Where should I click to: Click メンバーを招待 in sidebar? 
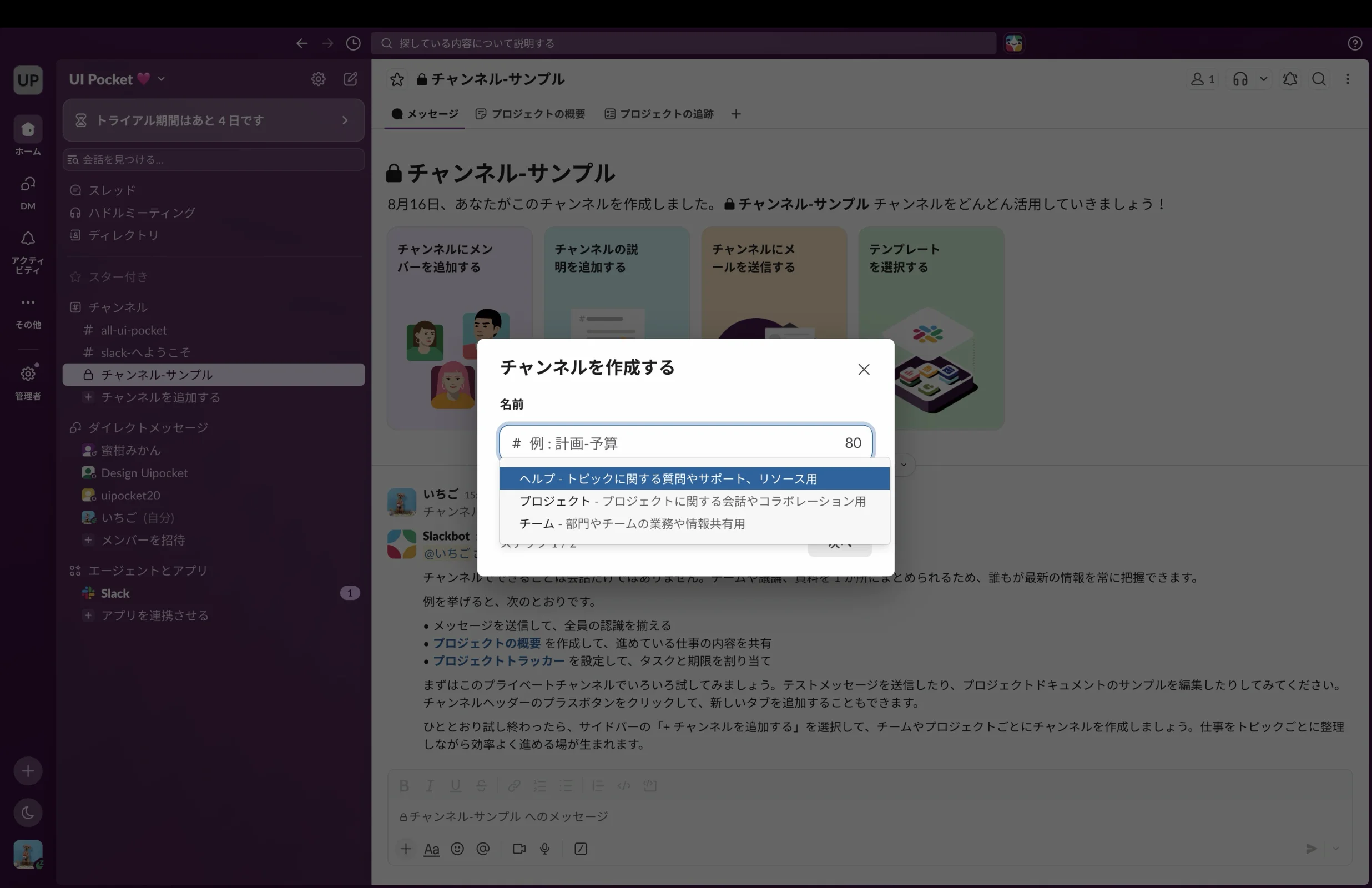click(213, 539)
